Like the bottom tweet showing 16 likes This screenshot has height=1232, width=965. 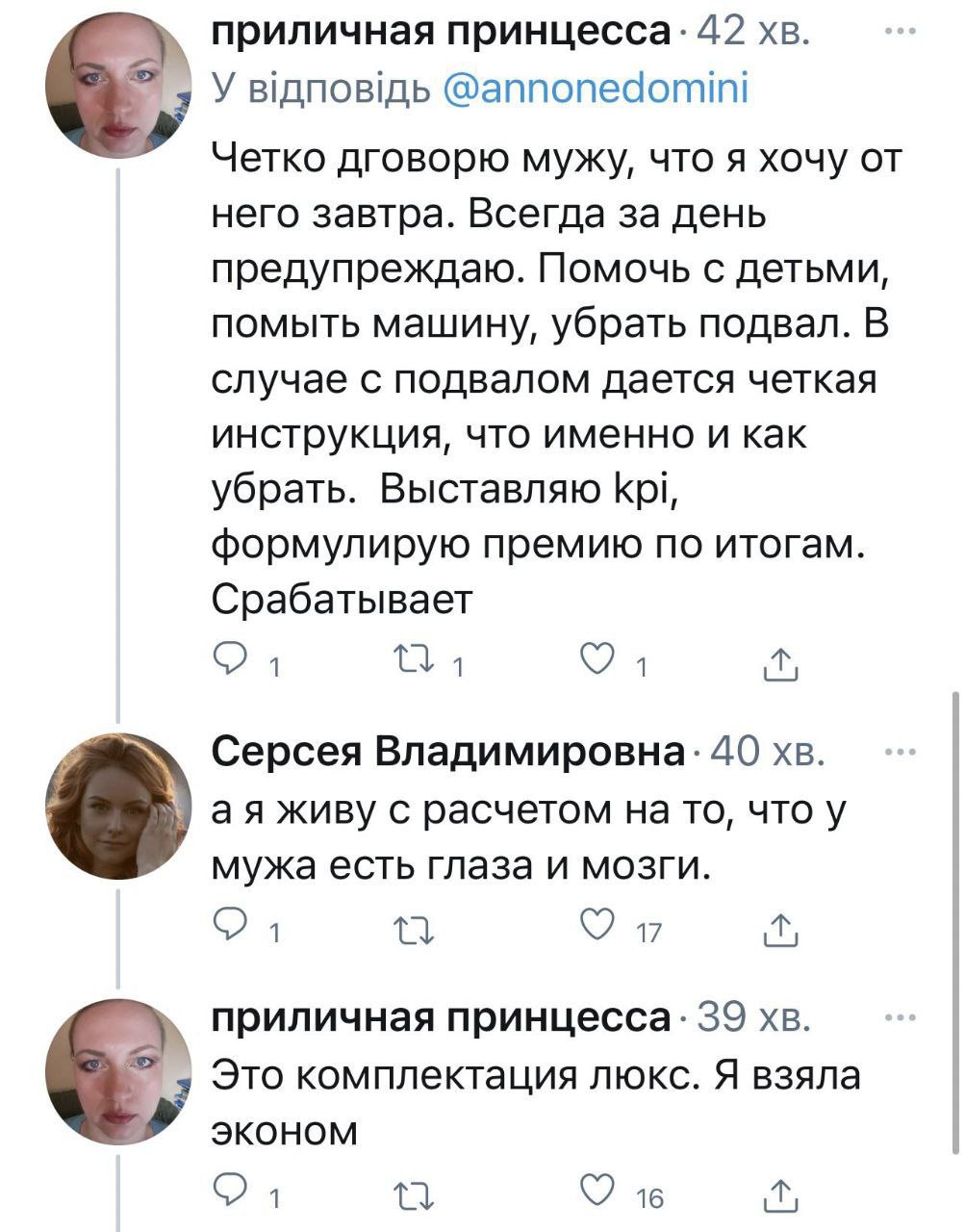tap(598, 1192)
